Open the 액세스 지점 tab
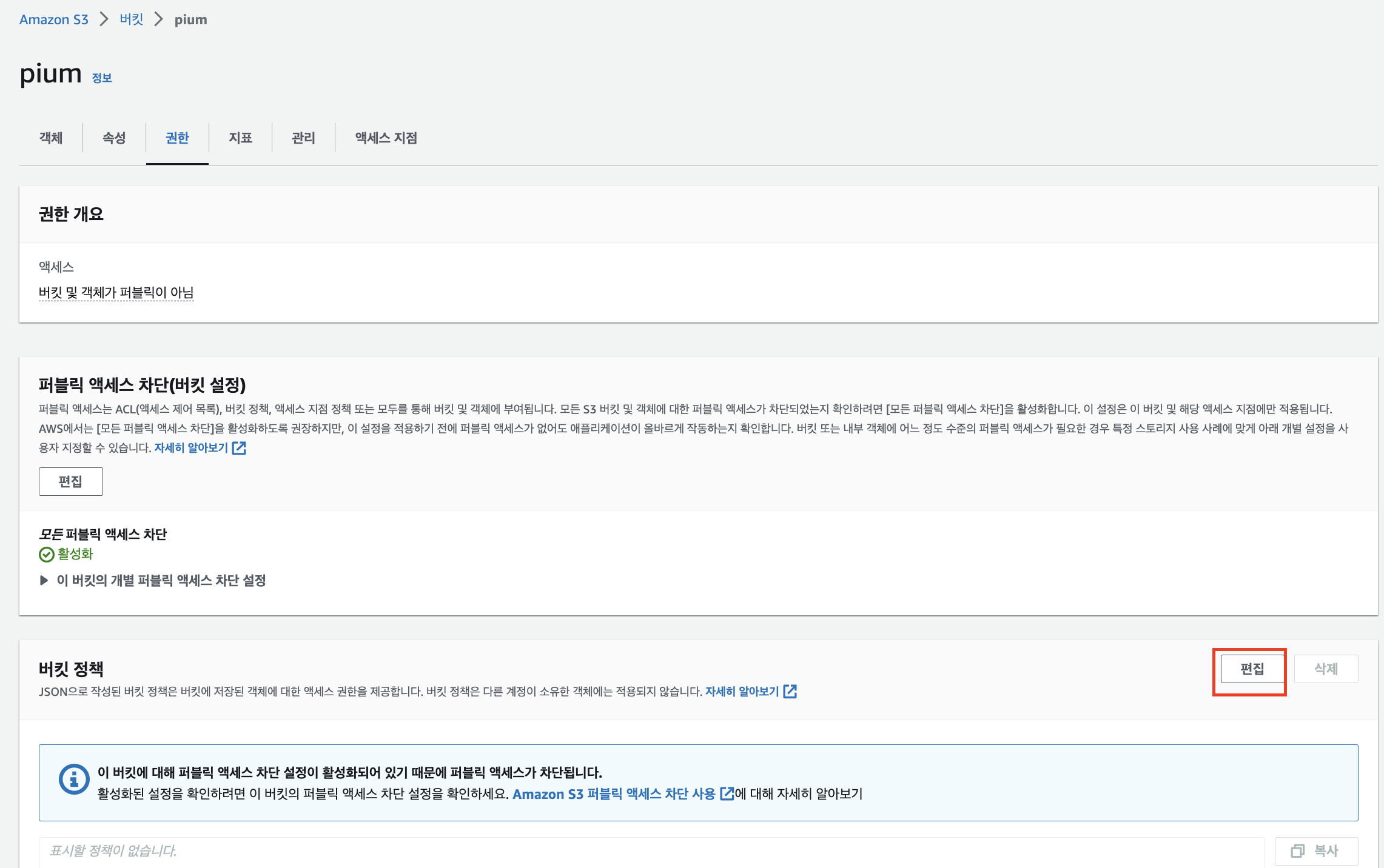 (x=386, y=138)
